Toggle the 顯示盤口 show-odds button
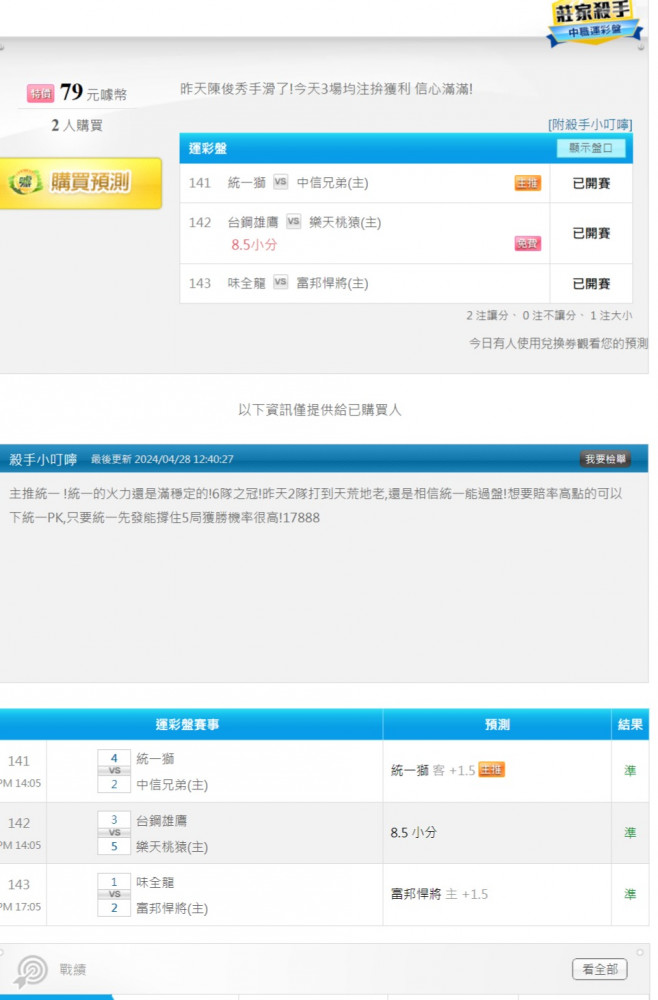This screenshot has height=1000, width=658. (x=590, y=148)
